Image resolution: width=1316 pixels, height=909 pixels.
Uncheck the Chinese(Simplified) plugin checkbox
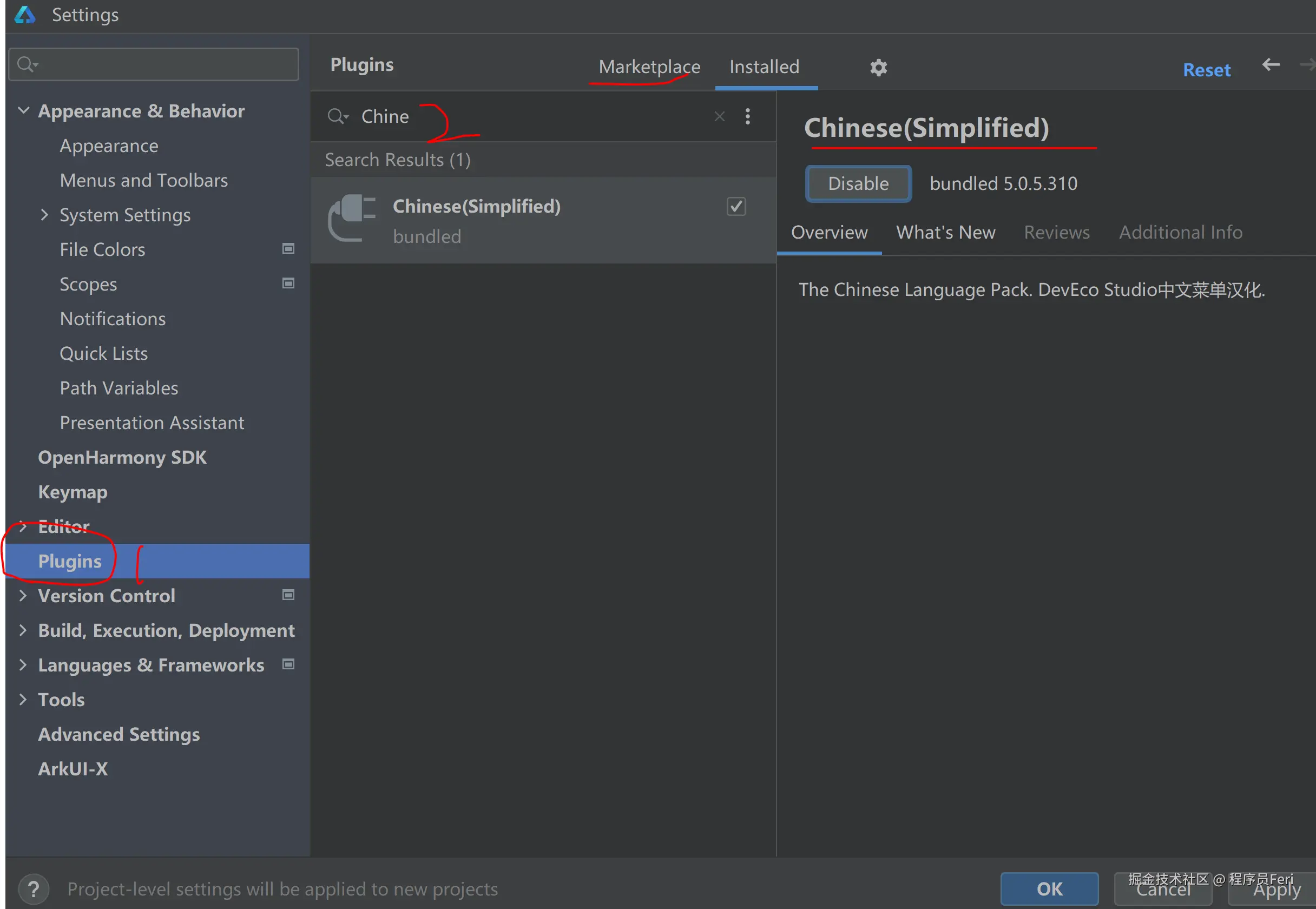pyautogui.click(x=736, y=206)
